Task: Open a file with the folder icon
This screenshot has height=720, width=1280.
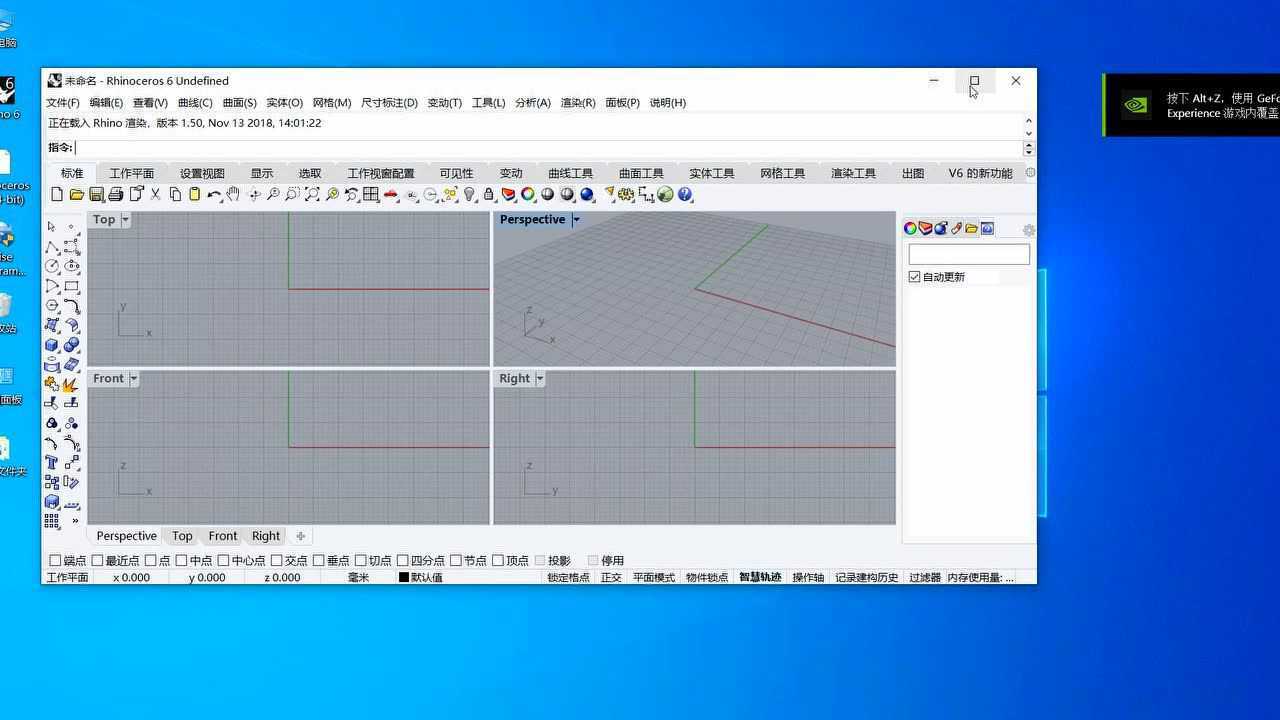Action: (76, 194)
